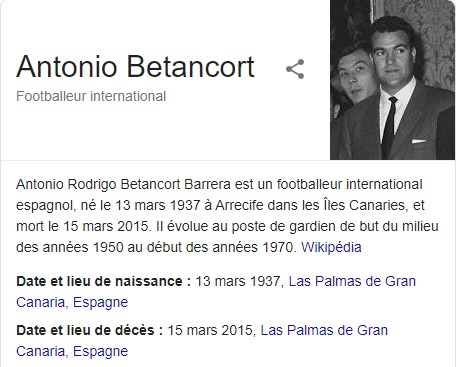The image size is (457, 367).
Task: Click the name Antonio Rodrigo opening the description
Action: 66,184
